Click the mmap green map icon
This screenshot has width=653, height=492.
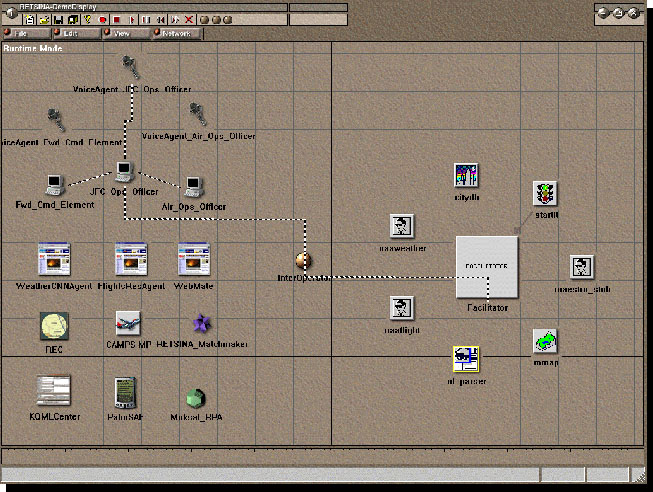(x=545, y=340)
